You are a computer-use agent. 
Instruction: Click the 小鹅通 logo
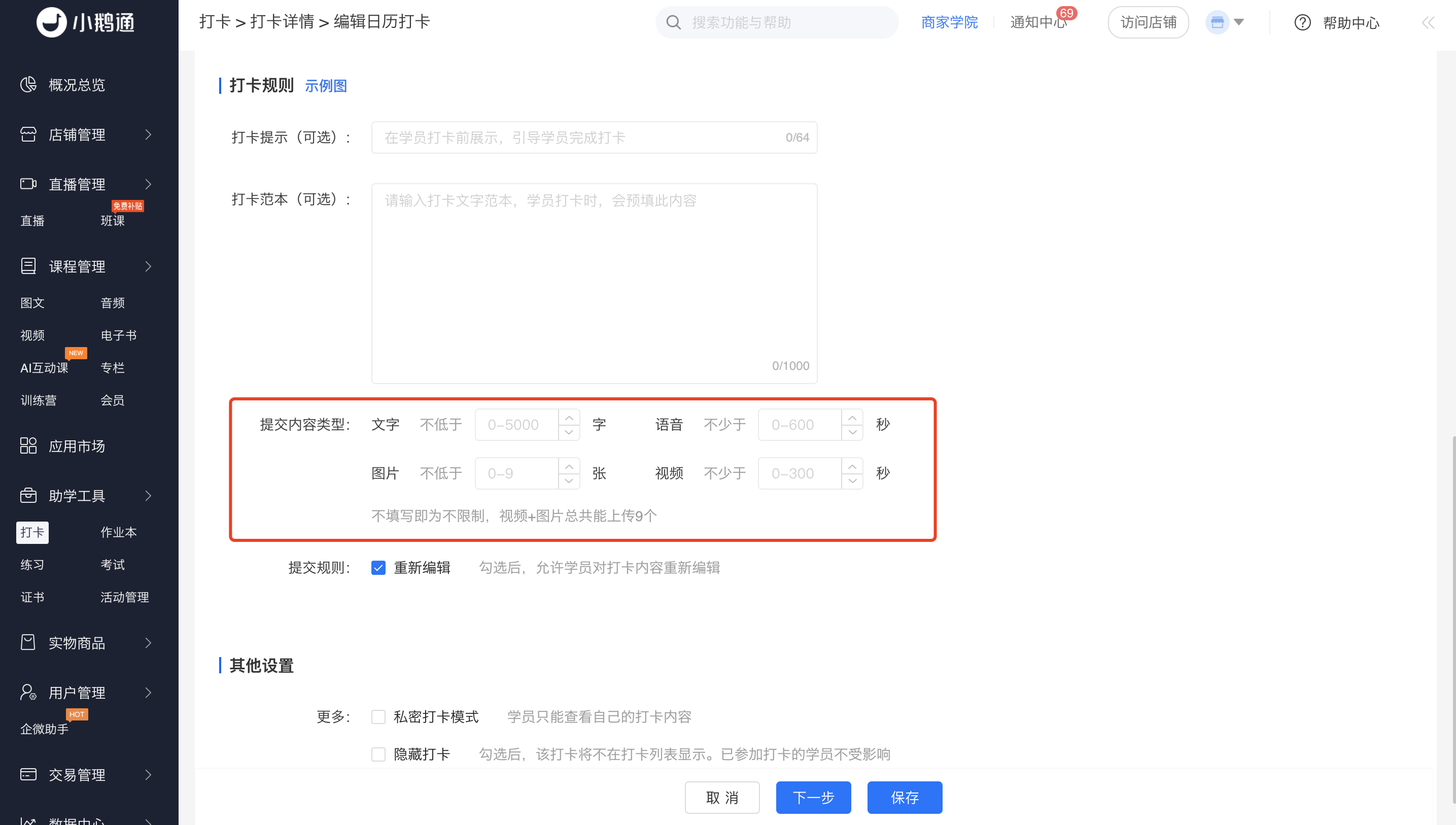point(86,22)
